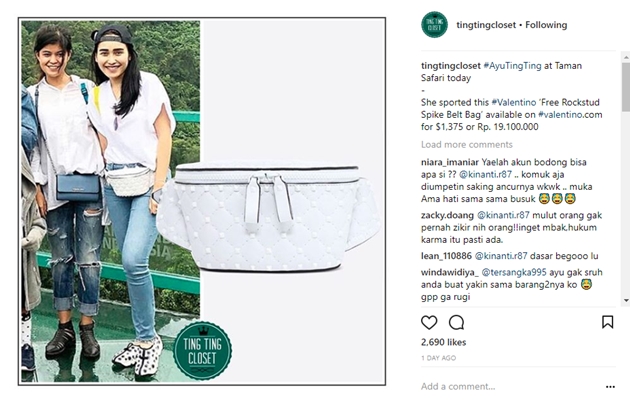Open zacky.doang commenter profile
This screenshot has width=630, height=403.
447,215
